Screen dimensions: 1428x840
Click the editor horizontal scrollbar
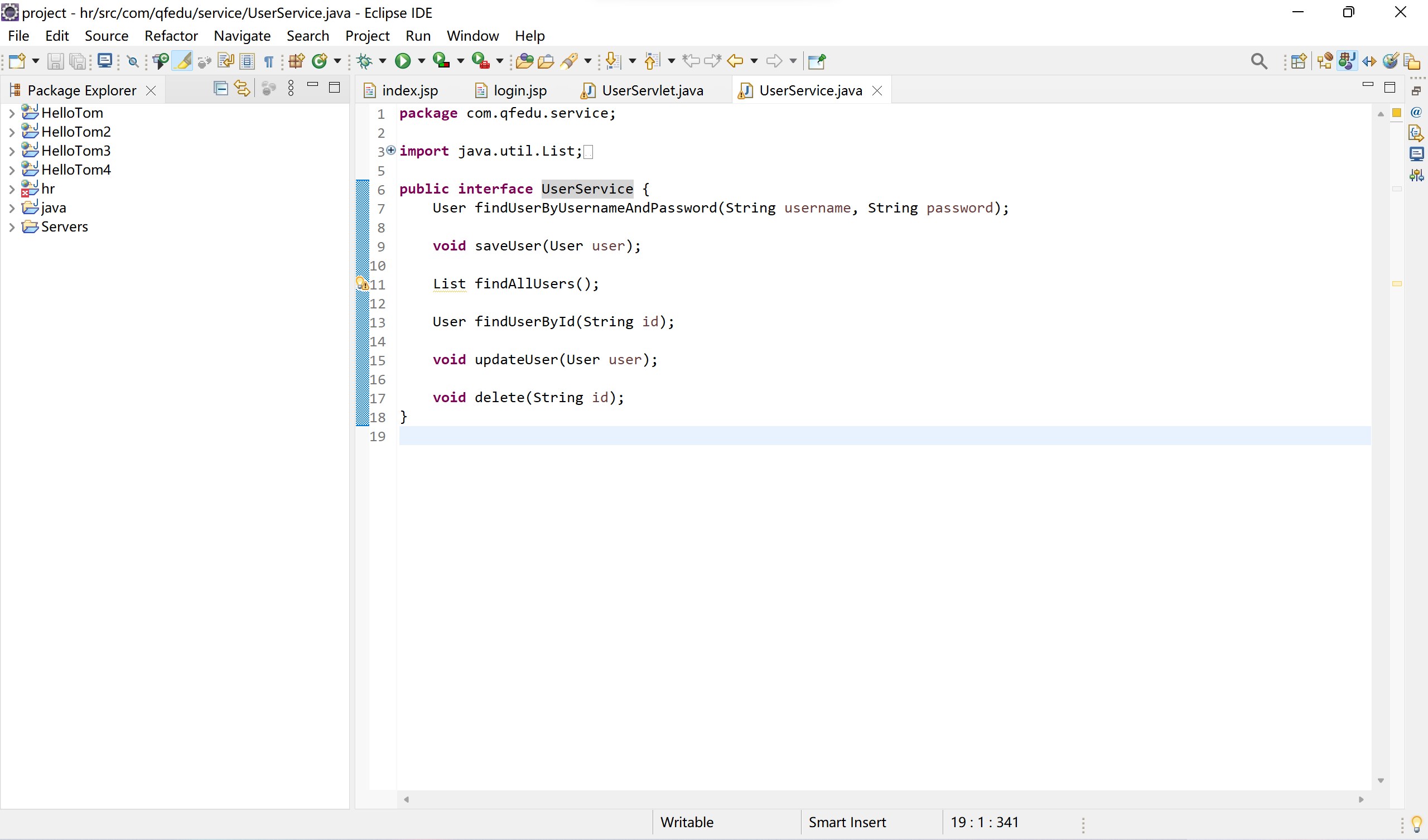coord(883,799)
